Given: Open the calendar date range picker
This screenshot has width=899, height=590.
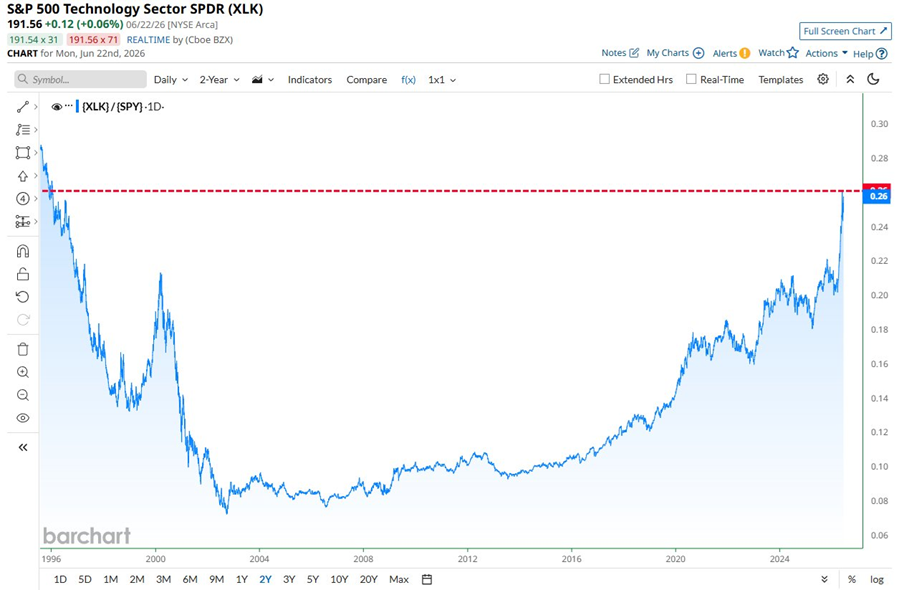Looking at the screenshot, I should (427, 579).
